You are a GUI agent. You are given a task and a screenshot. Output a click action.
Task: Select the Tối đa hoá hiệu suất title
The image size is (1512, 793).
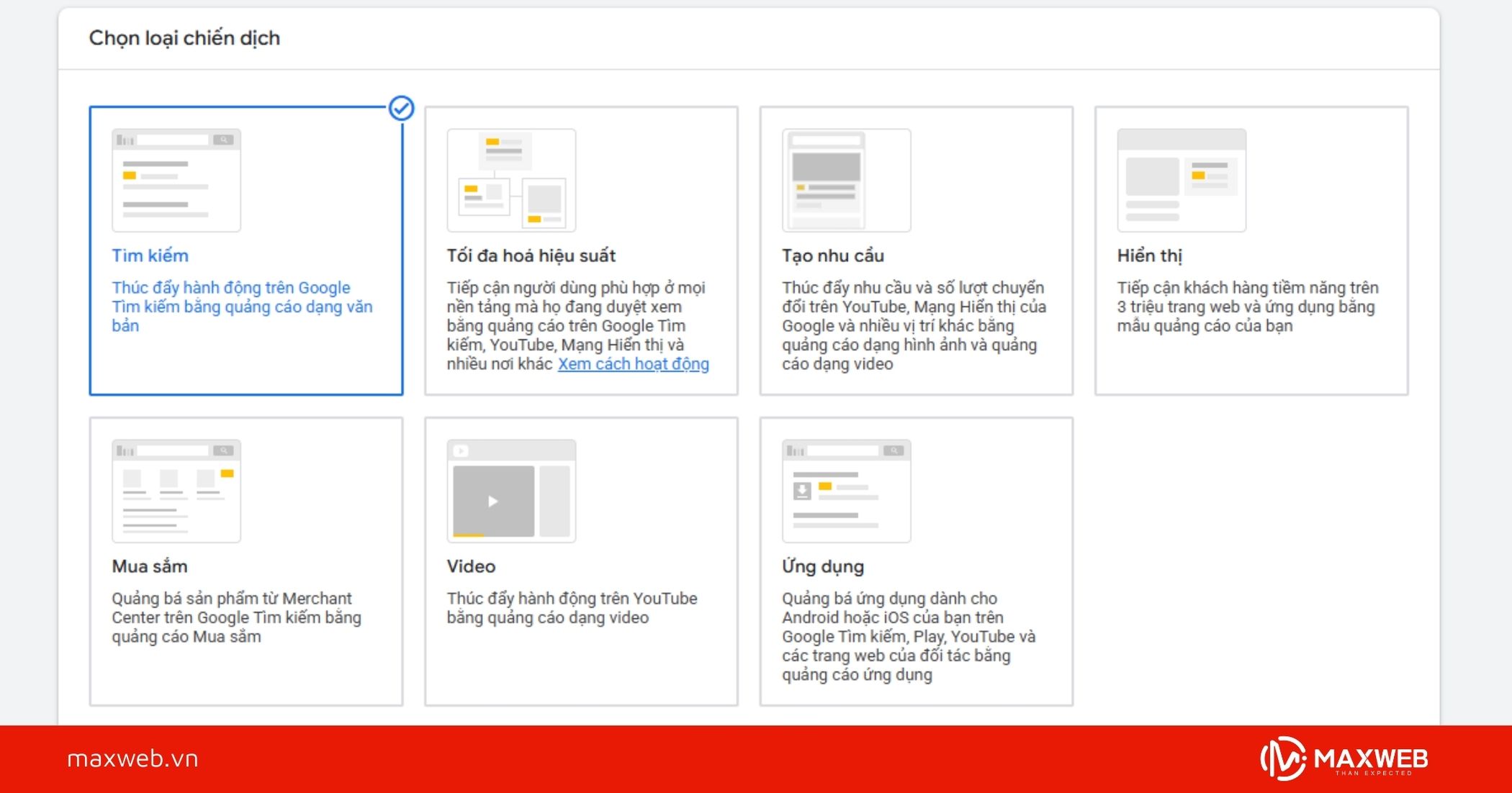click(531, 256)
